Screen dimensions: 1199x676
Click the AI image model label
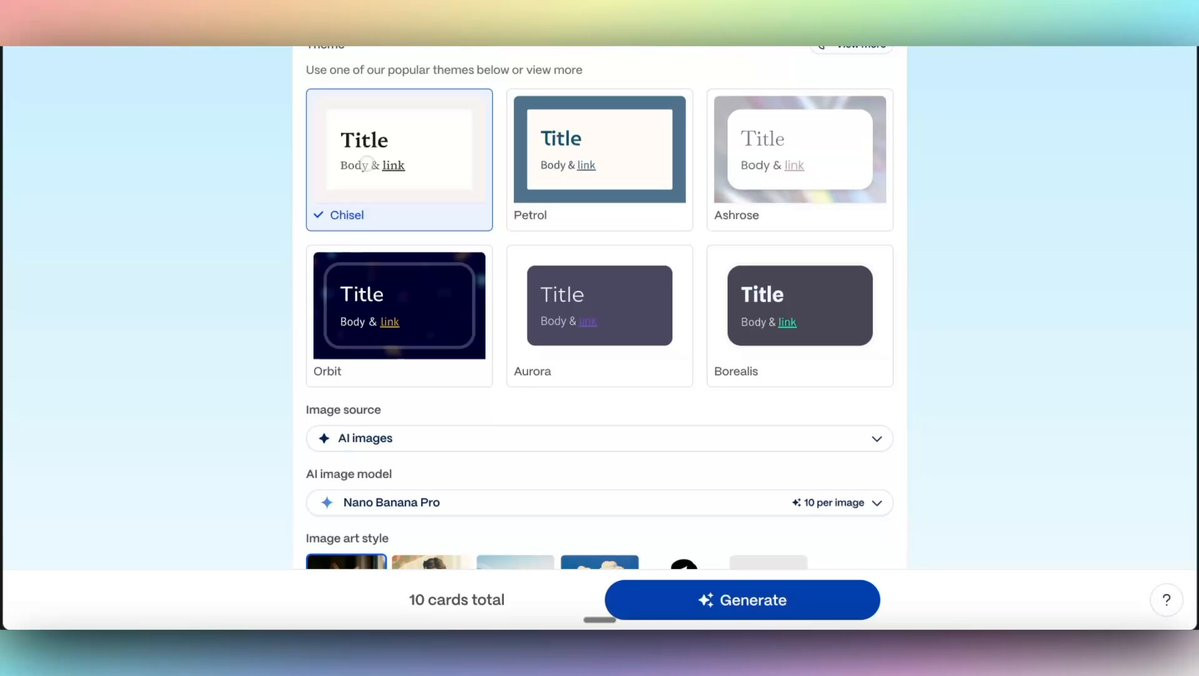pos(349,474)
